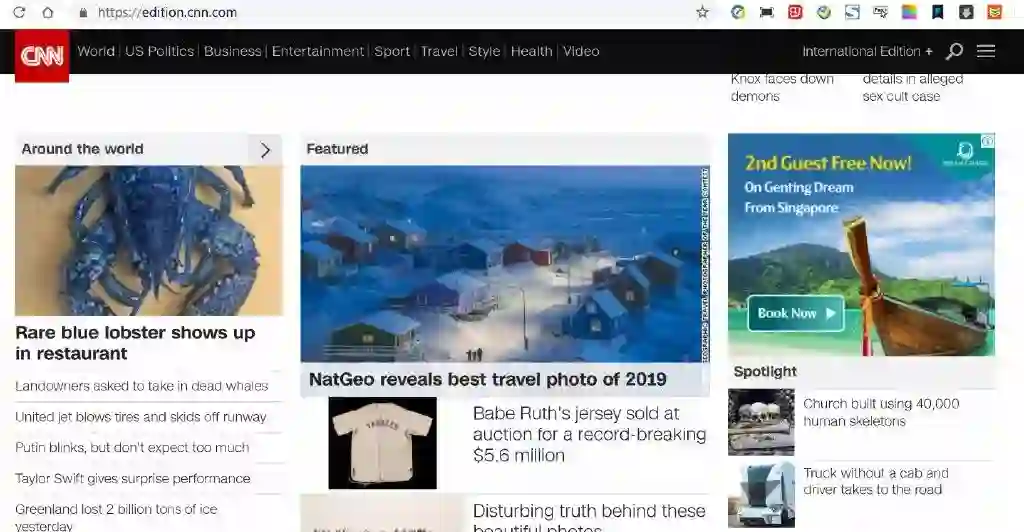The width and height of the screenshot is (1024, 532).
Task: Click Book Now in the cruise ad
Action: 795,313
